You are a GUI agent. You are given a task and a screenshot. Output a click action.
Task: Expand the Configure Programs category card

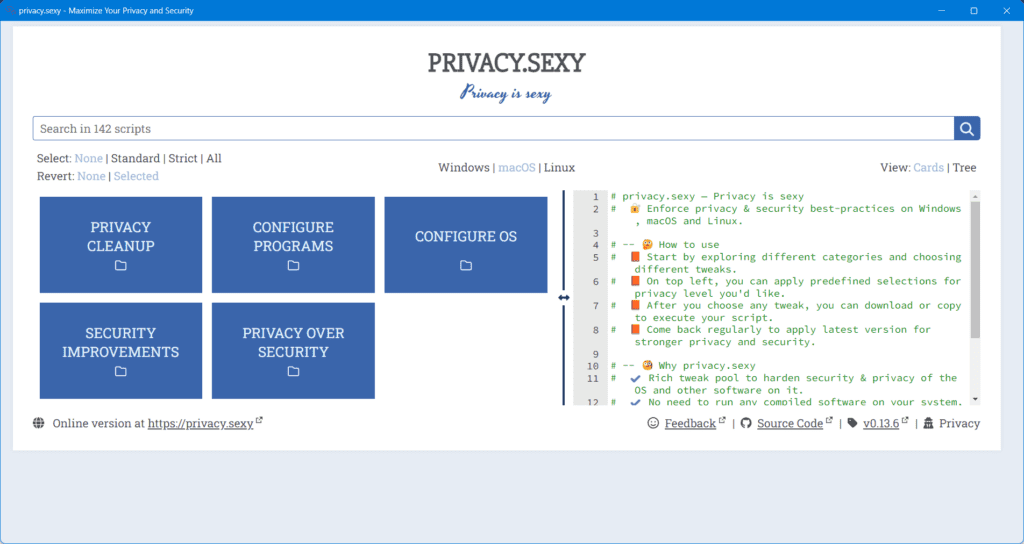(x=293, y=245)
